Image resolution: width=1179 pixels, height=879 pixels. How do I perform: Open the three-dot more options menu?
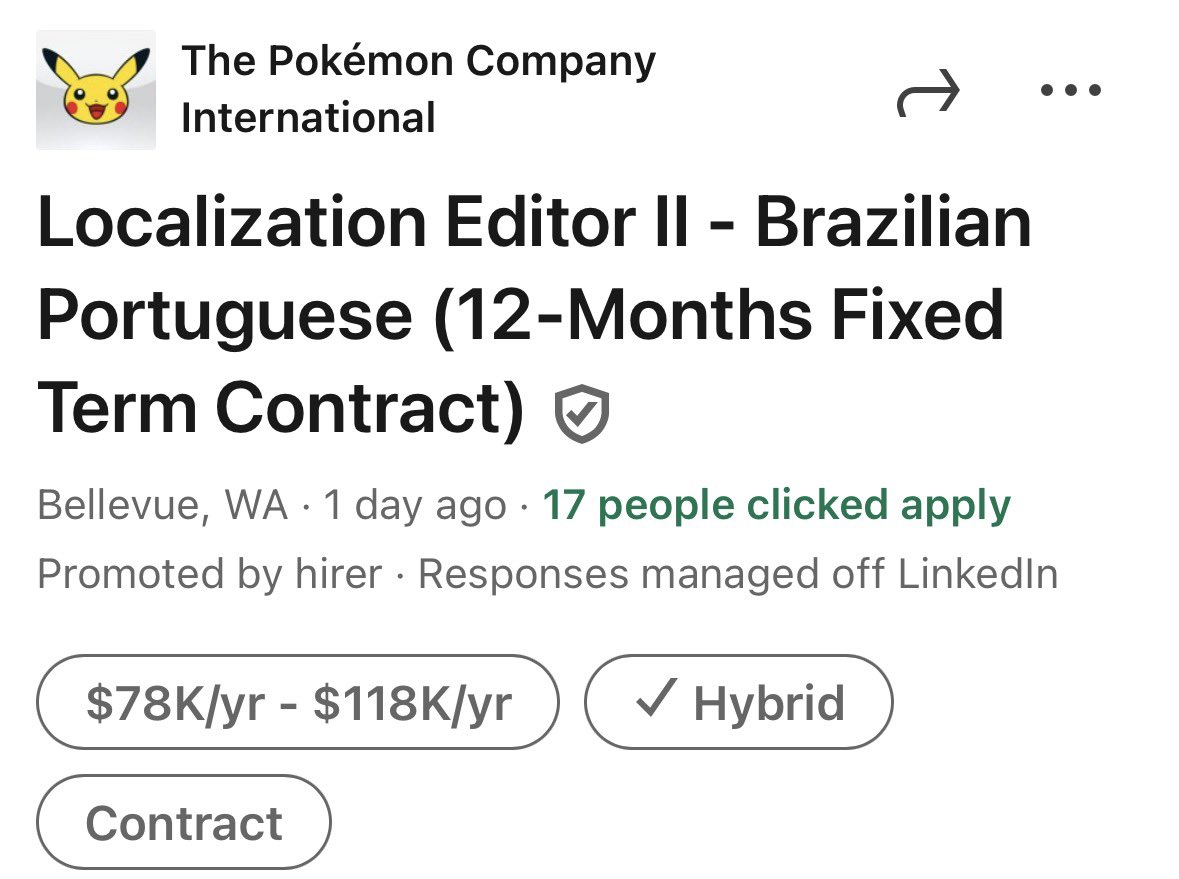(x=1069, y=91)
